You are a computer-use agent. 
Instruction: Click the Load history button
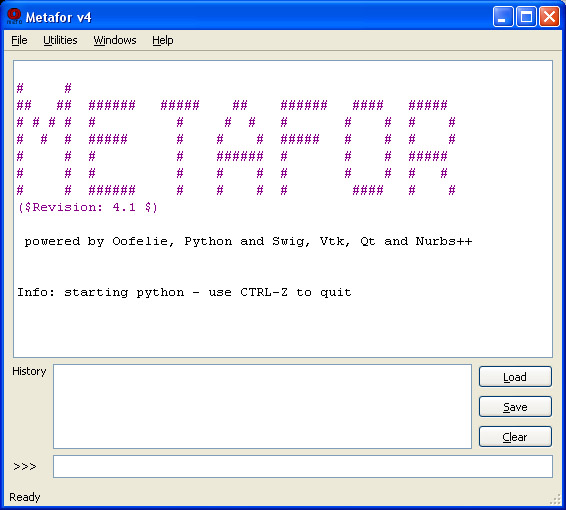point(515,377)
